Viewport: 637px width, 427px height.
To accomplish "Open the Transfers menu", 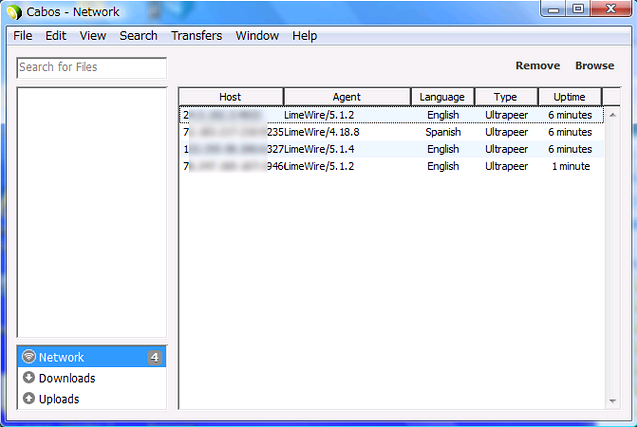I will (x=197, y=36).
